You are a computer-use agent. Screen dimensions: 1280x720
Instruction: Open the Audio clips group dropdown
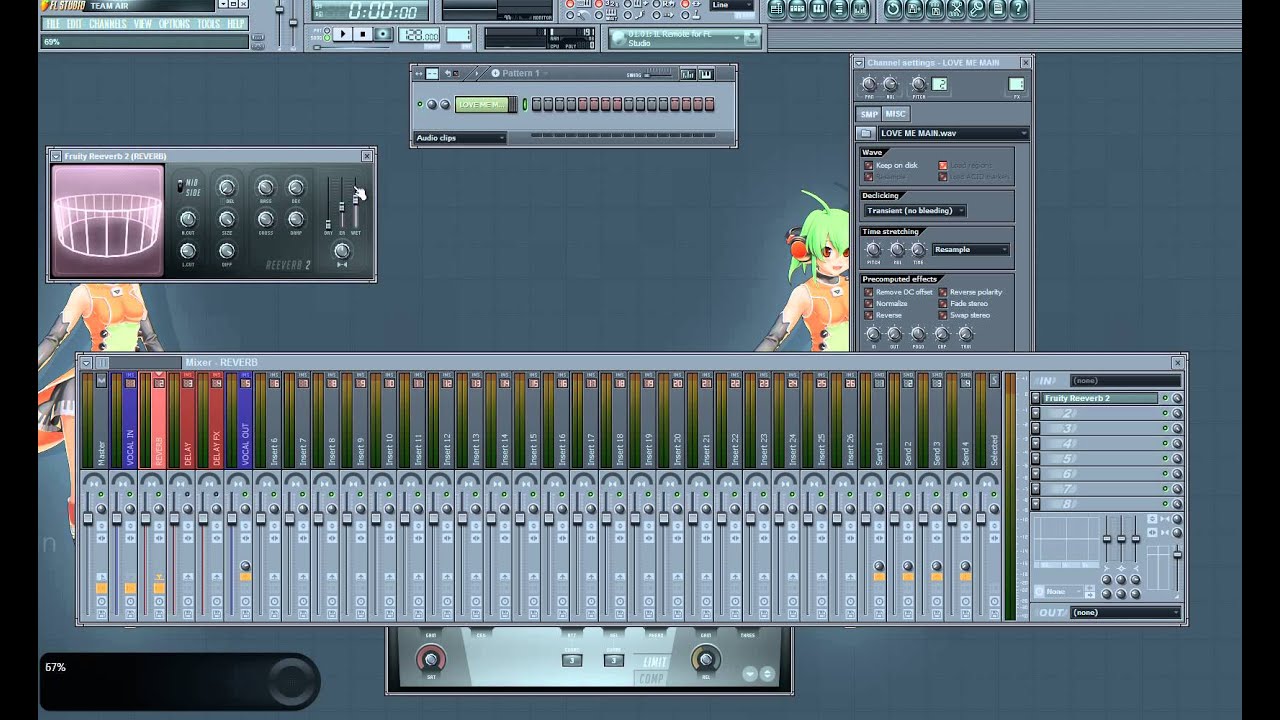click(460, 137)
